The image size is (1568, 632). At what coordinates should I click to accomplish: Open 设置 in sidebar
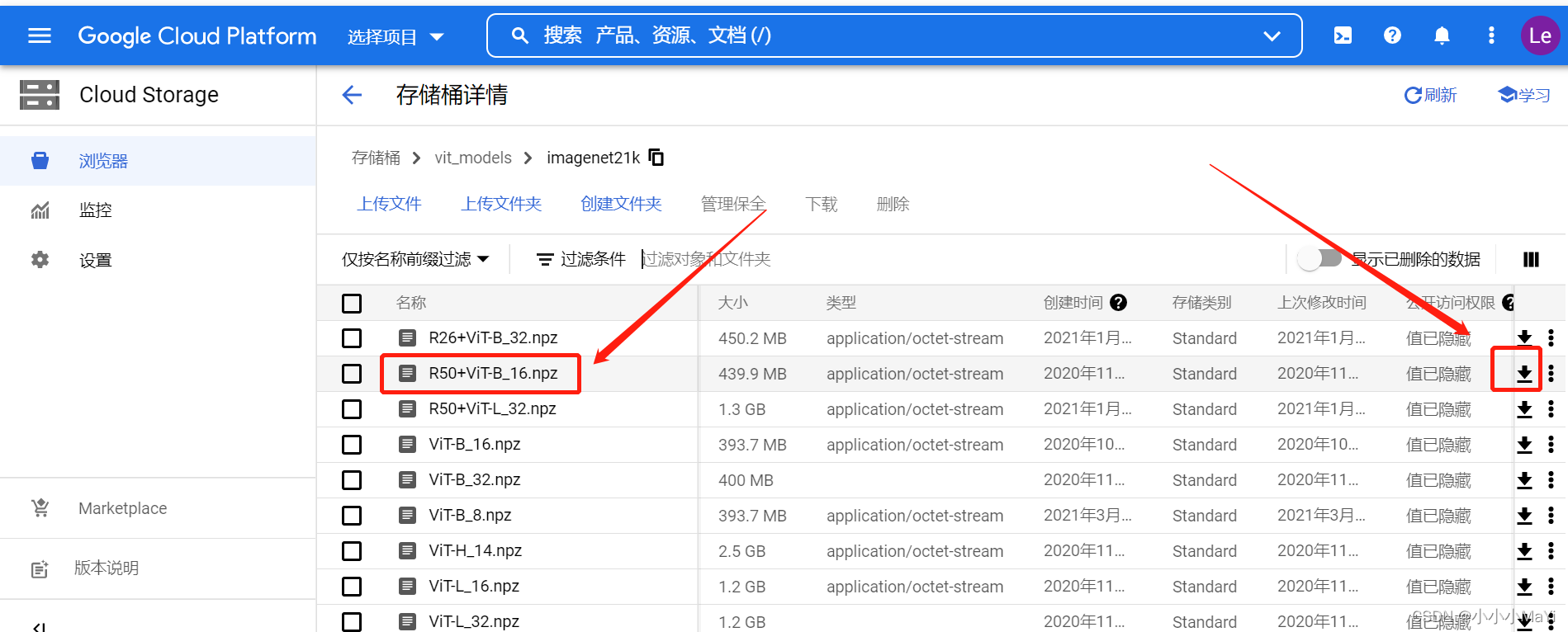[x=158, y=260]
